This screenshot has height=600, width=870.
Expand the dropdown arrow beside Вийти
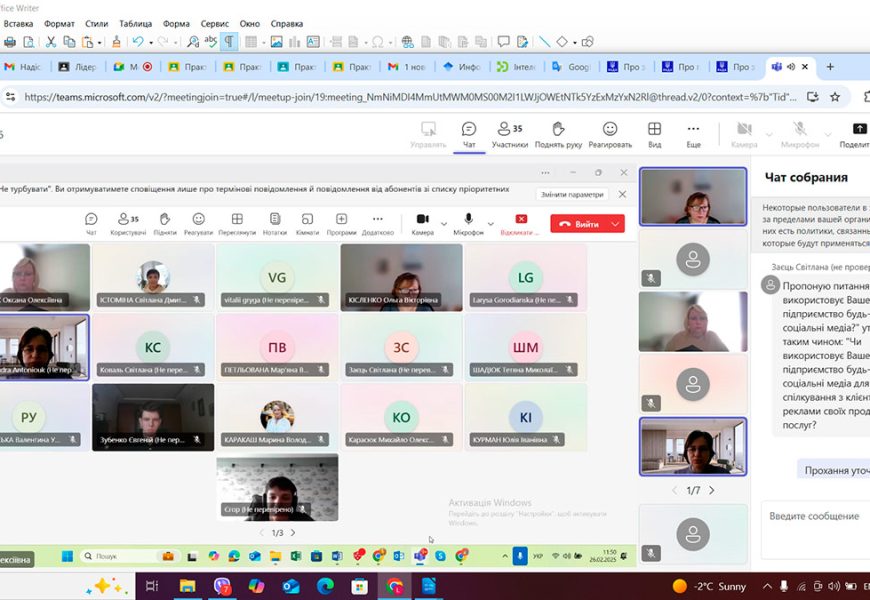(x=617, y=224)
